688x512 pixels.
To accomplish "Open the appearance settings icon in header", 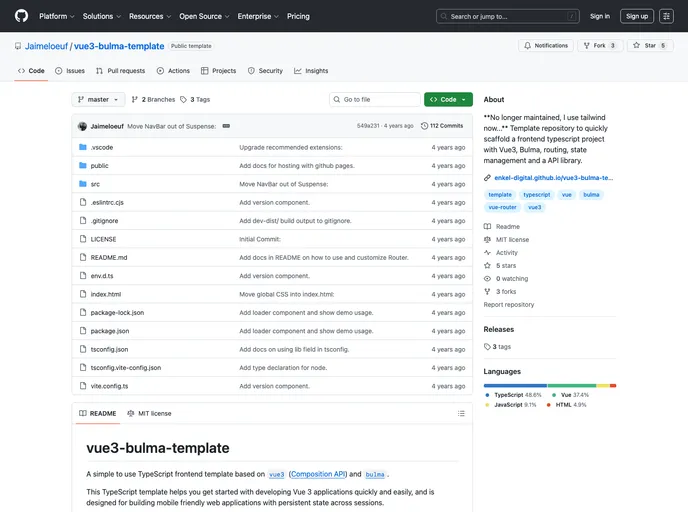I will (666, 16).
